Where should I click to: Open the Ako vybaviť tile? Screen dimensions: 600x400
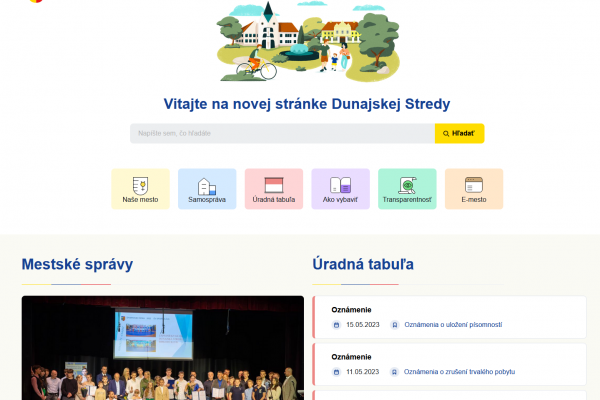(x=341, y=189)
